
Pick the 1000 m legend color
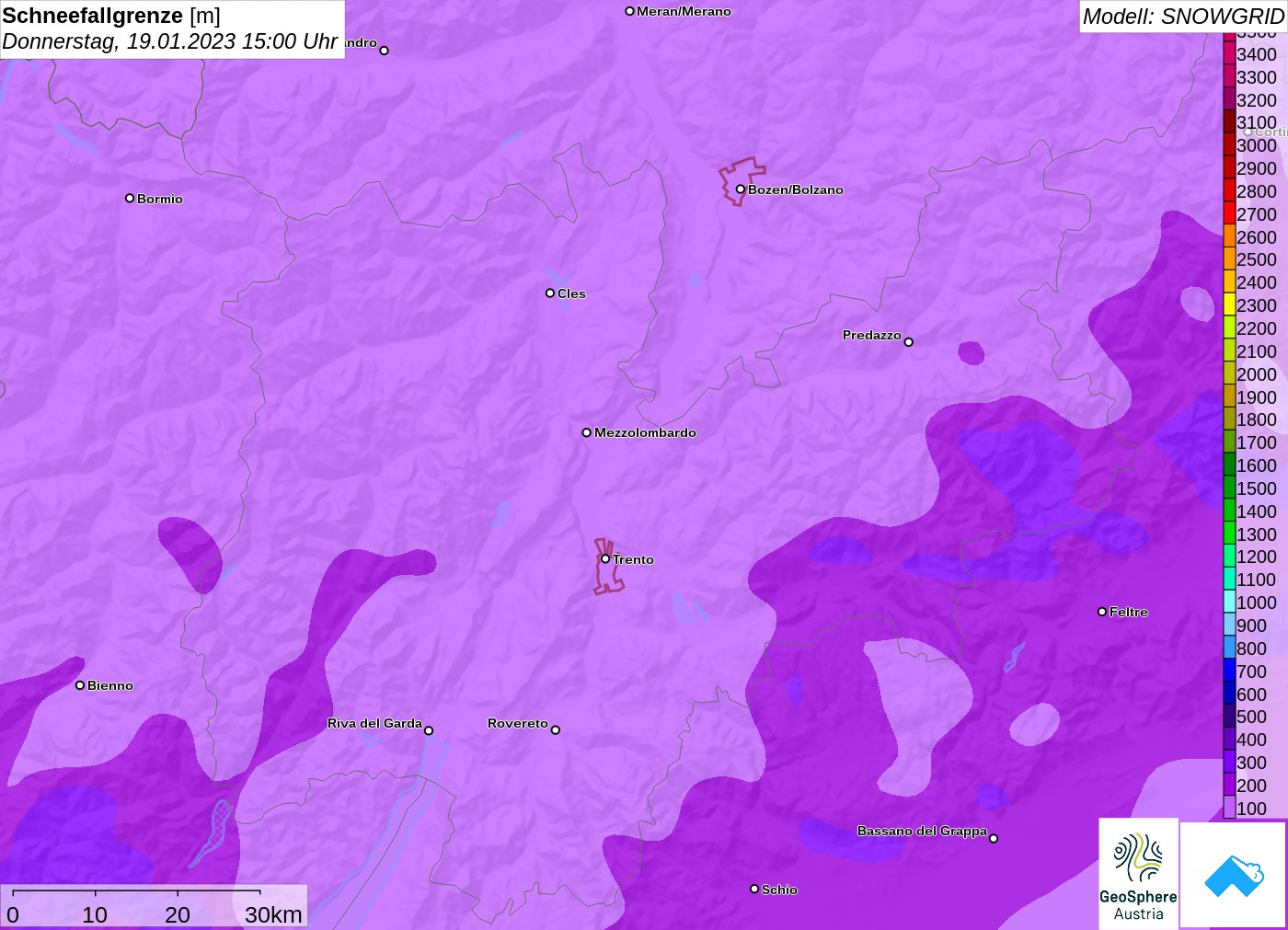tap(1229, 603)
